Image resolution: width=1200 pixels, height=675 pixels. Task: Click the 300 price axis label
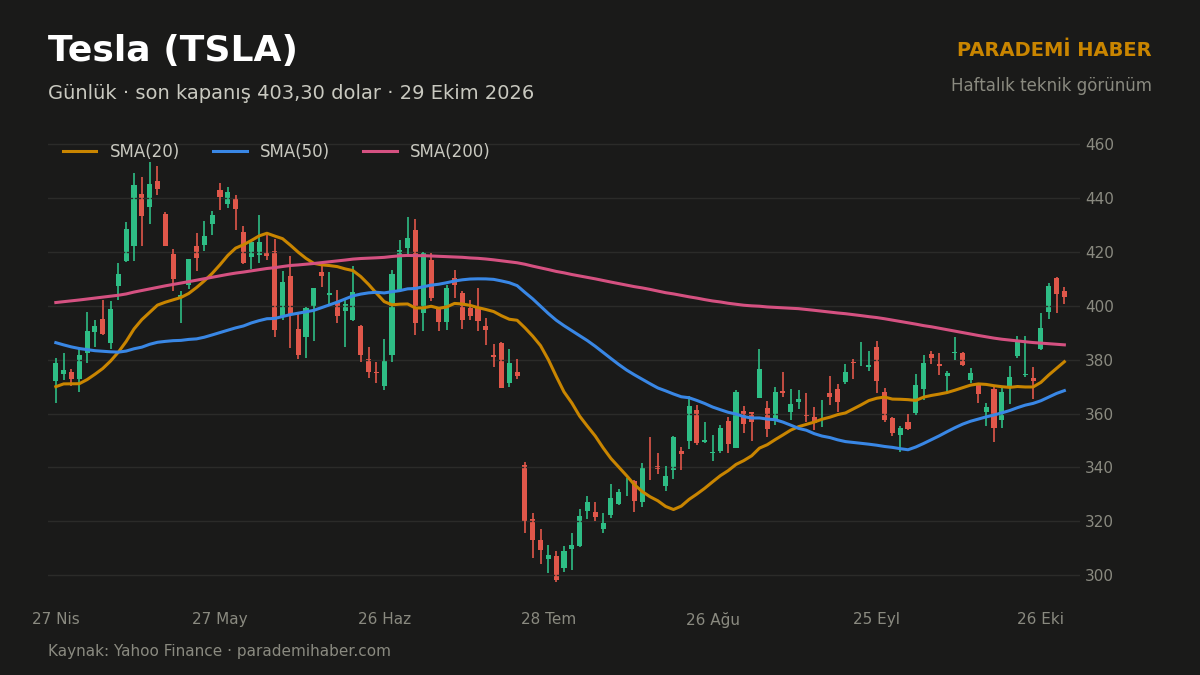tap(1100, 575)
